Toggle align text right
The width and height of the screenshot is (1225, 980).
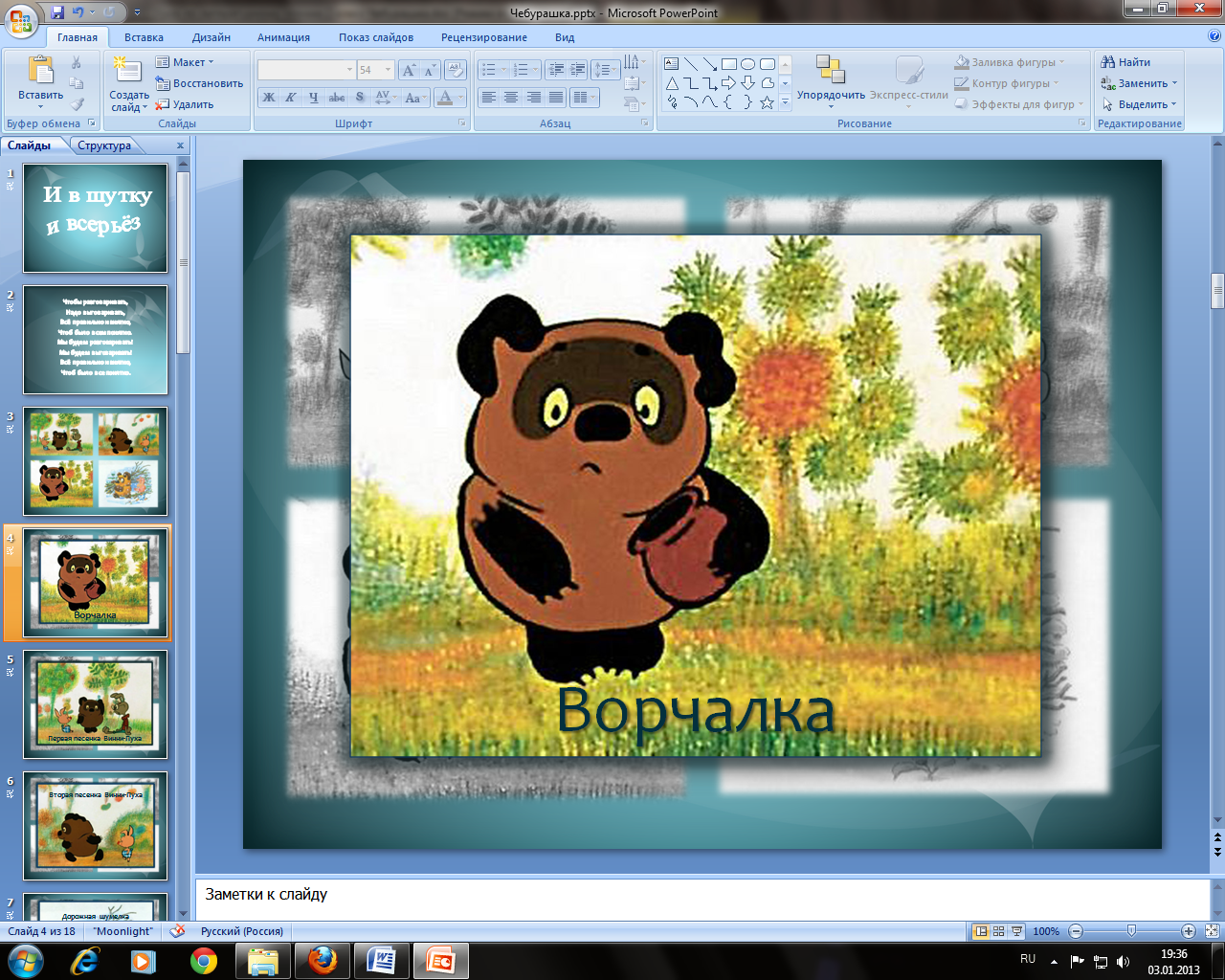coord(533,98)
